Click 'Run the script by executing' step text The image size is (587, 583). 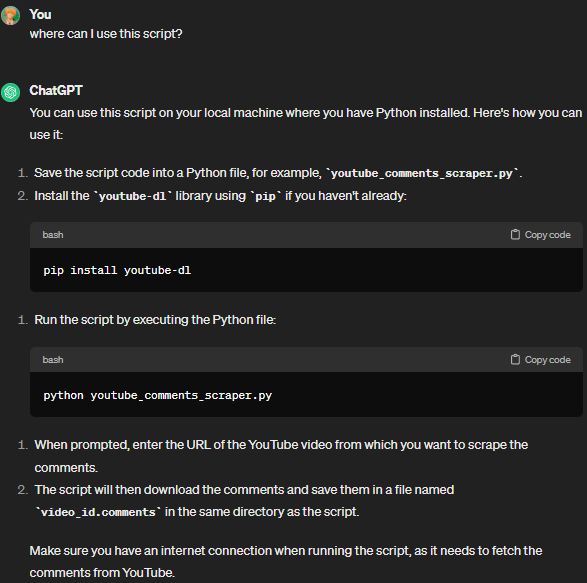(155, 320)
